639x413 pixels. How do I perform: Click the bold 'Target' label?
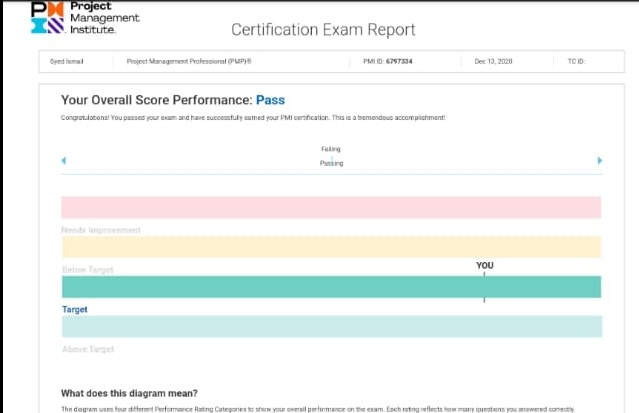coord(75,309)
